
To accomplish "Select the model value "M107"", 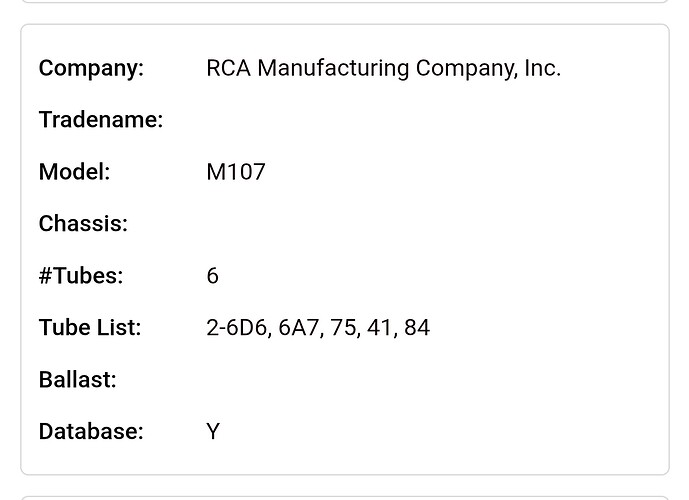I will click(236, 172).
